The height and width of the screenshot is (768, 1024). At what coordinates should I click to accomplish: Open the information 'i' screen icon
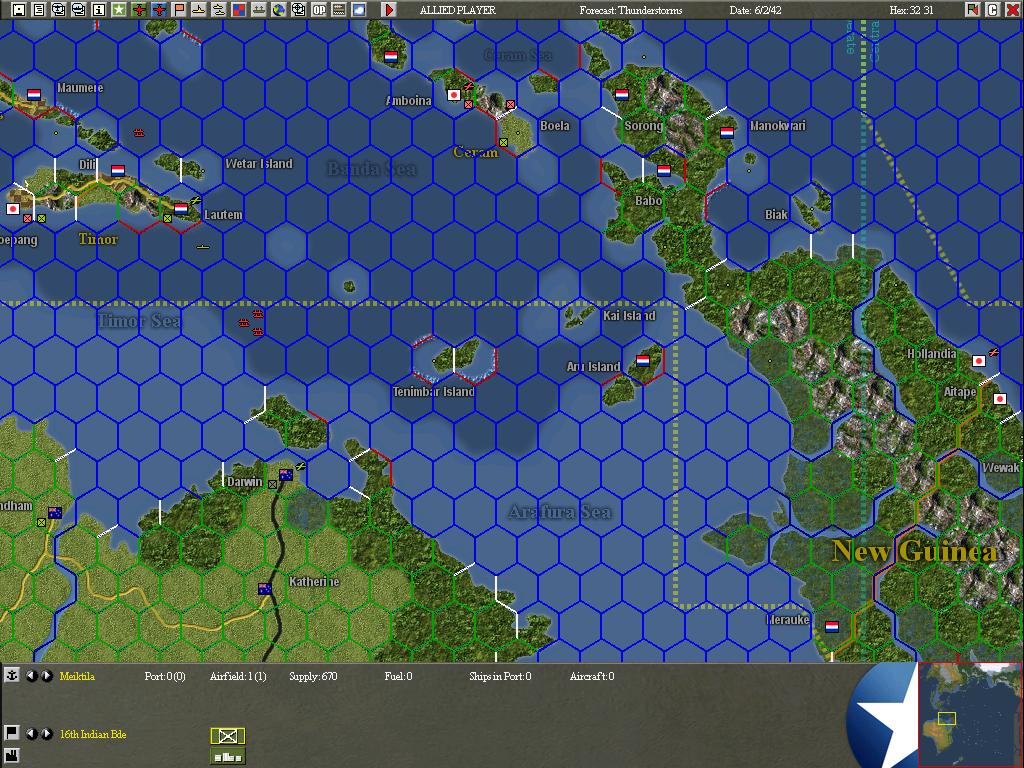point(99,9)
